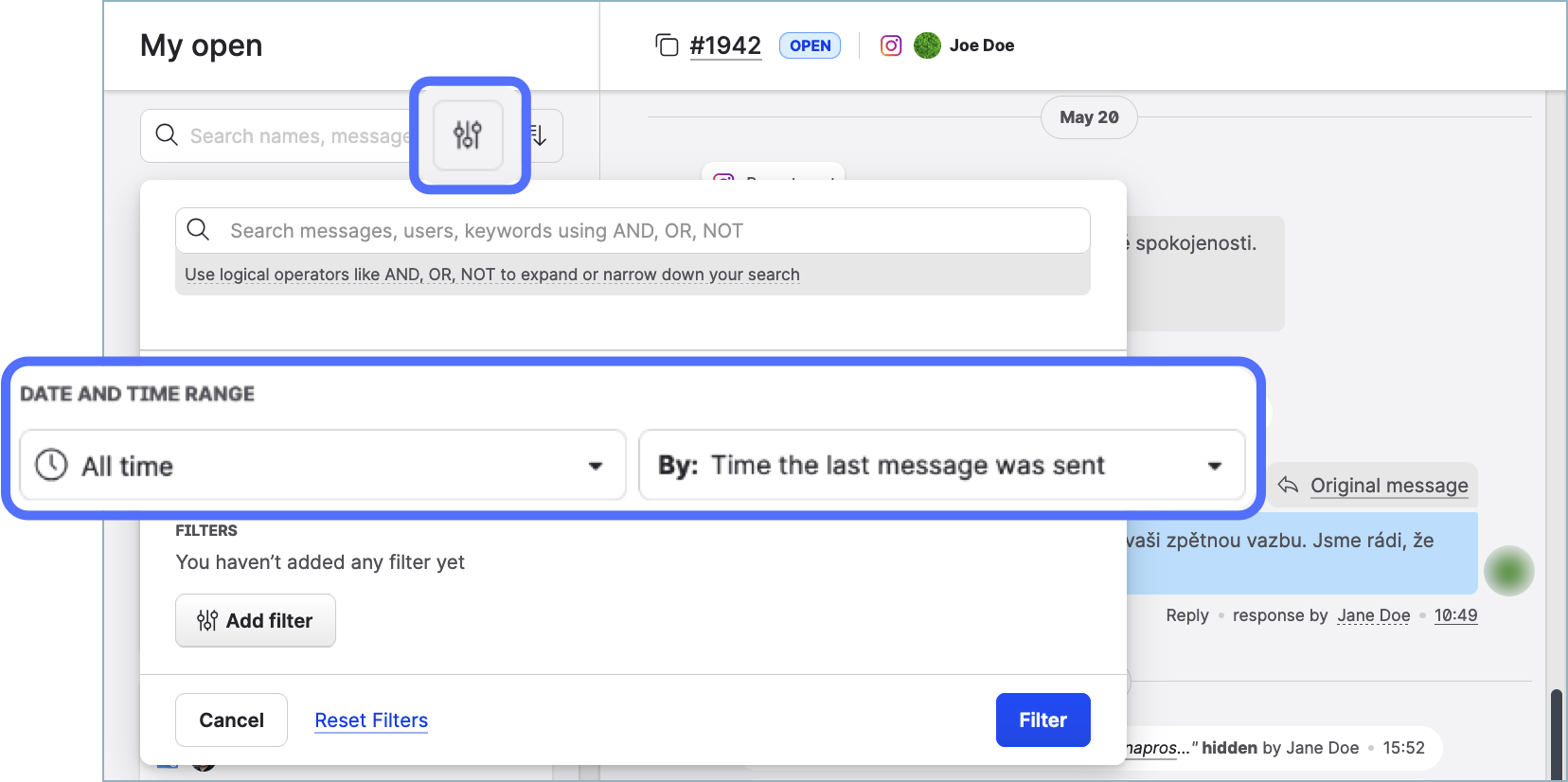Viewport: 1568px width, 782px height.
Task: Click the conversation scrollbar thumb
Action: 1556,734
